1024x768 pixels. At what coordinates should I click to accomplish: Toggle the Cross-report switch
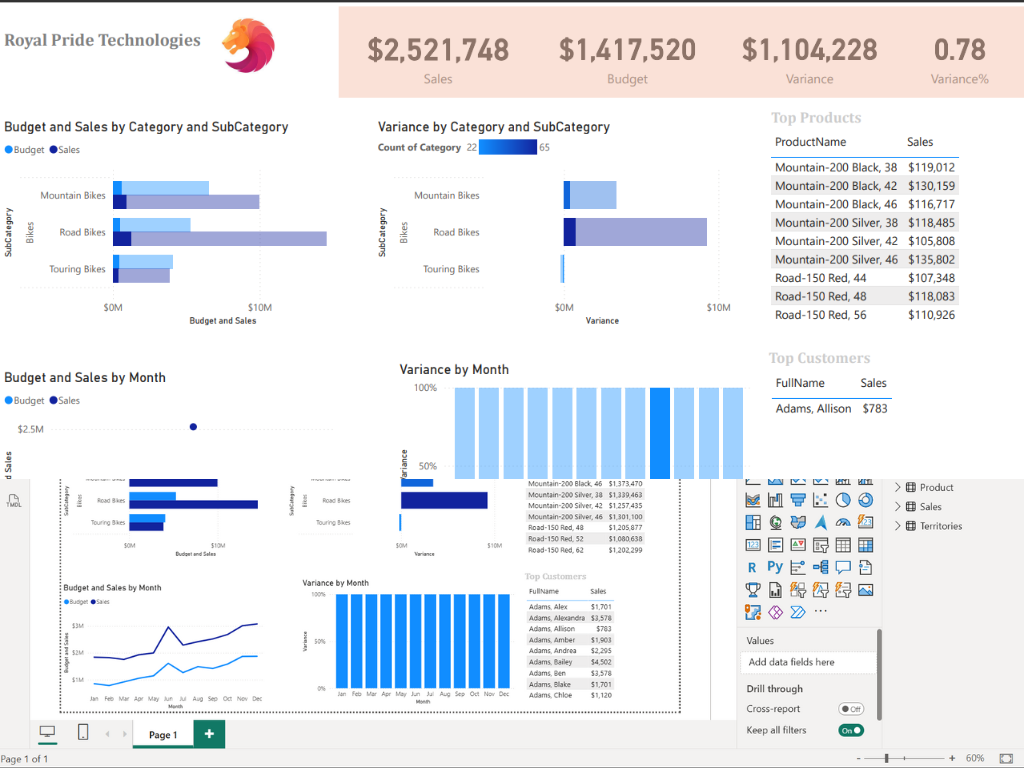[x=851, y=709]
